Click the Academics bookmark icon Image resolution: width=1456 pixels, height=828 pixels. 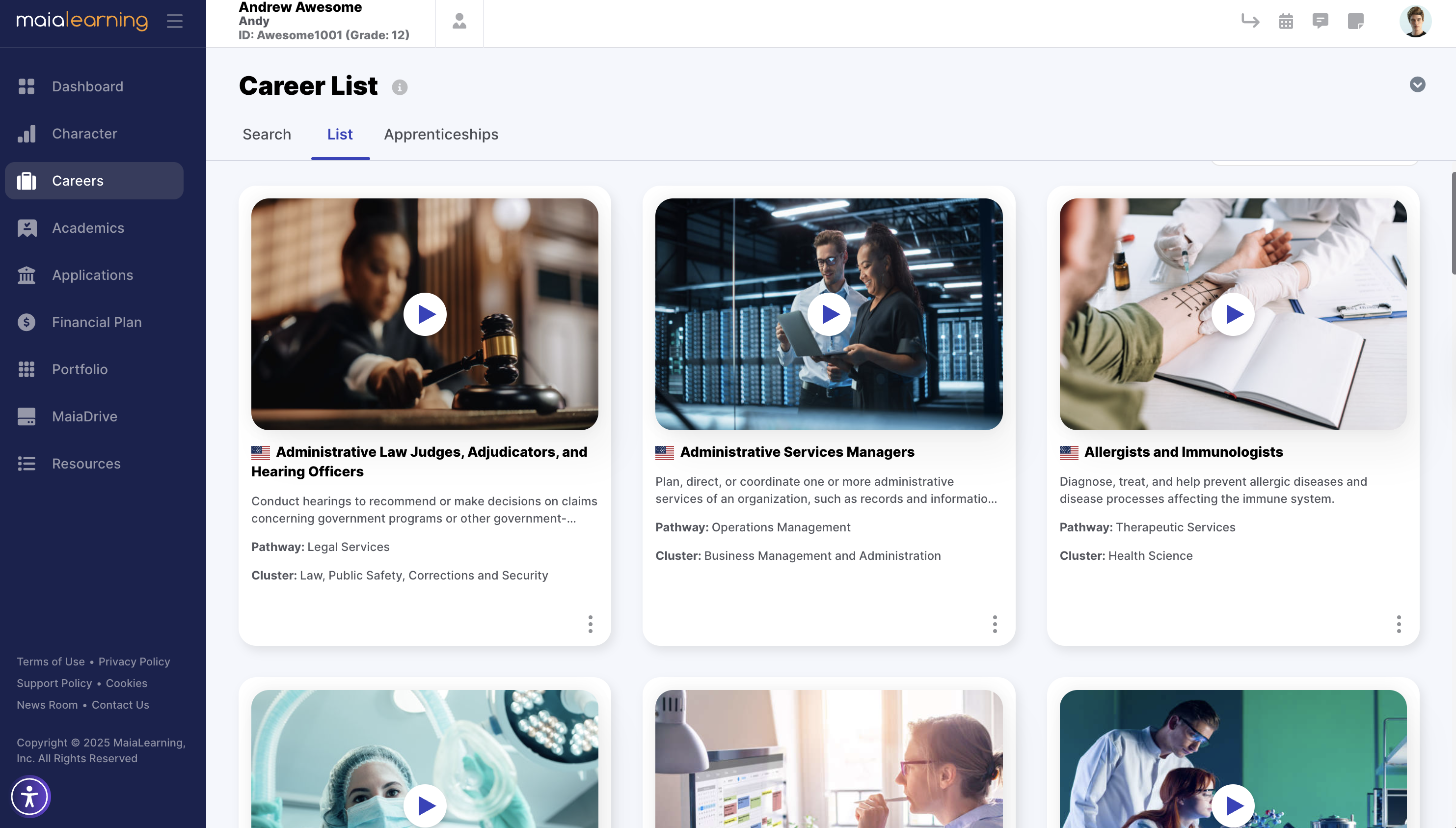tap(26, 228)
